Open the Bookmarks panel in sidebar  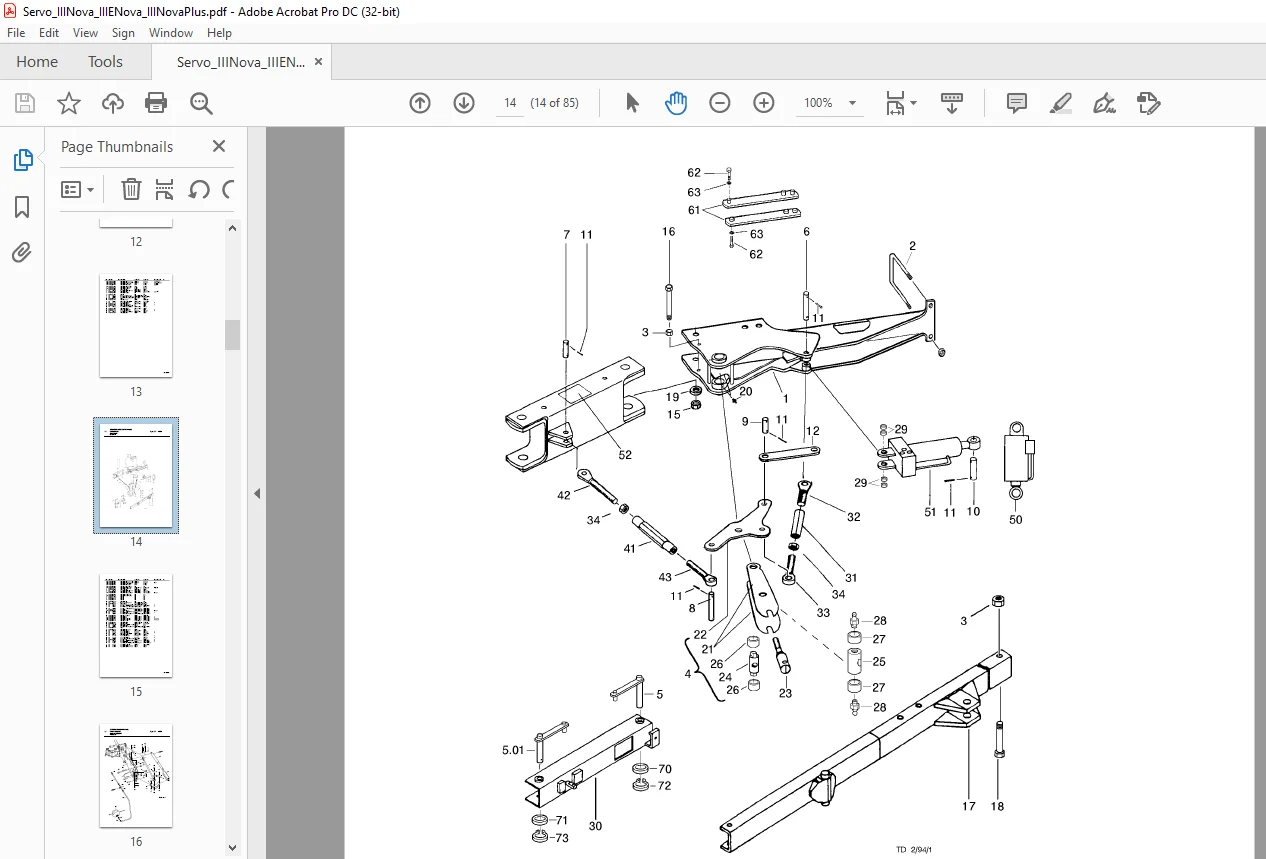[x=22, y=207]
